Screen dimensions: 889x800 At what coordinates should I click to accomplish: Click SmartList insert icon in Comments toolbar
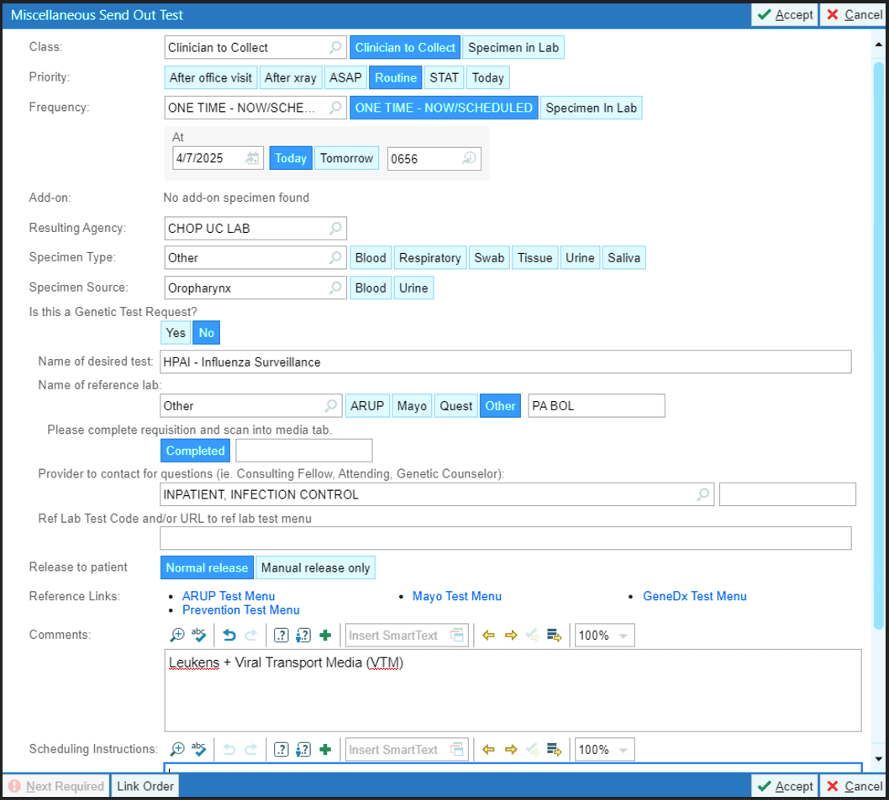pyautogui.click(x=554, y=635)
